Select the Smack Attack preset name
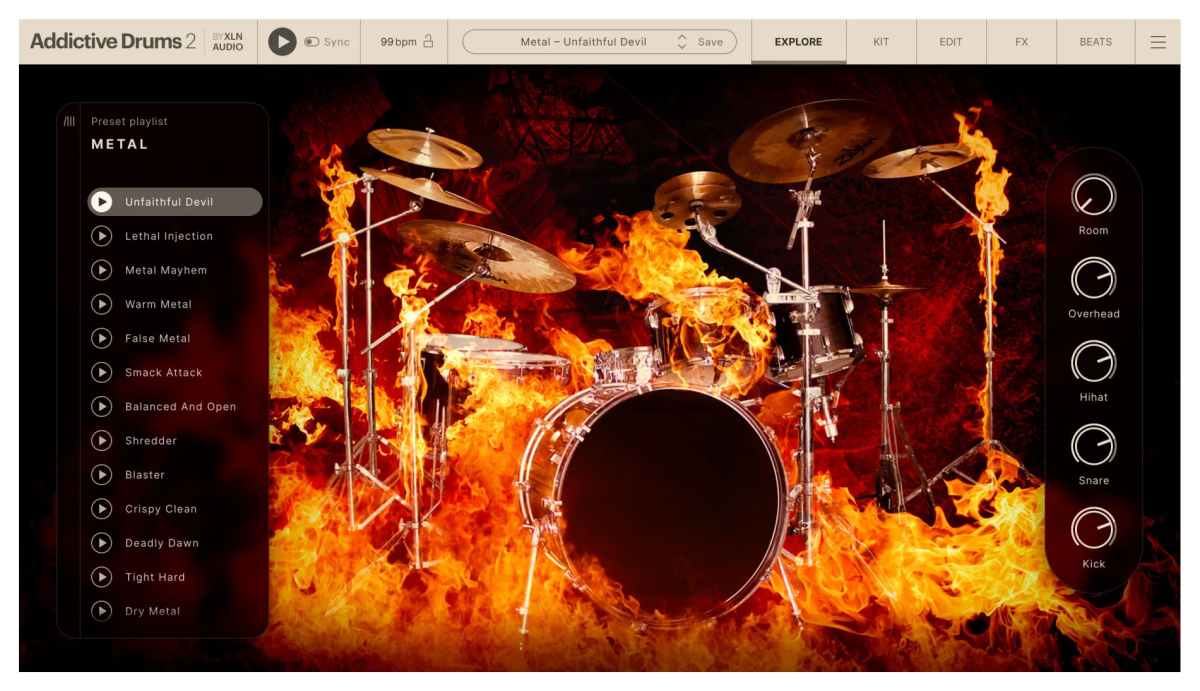The height and width of the screenshot is (691, 1200). click(x=164, y=372)
